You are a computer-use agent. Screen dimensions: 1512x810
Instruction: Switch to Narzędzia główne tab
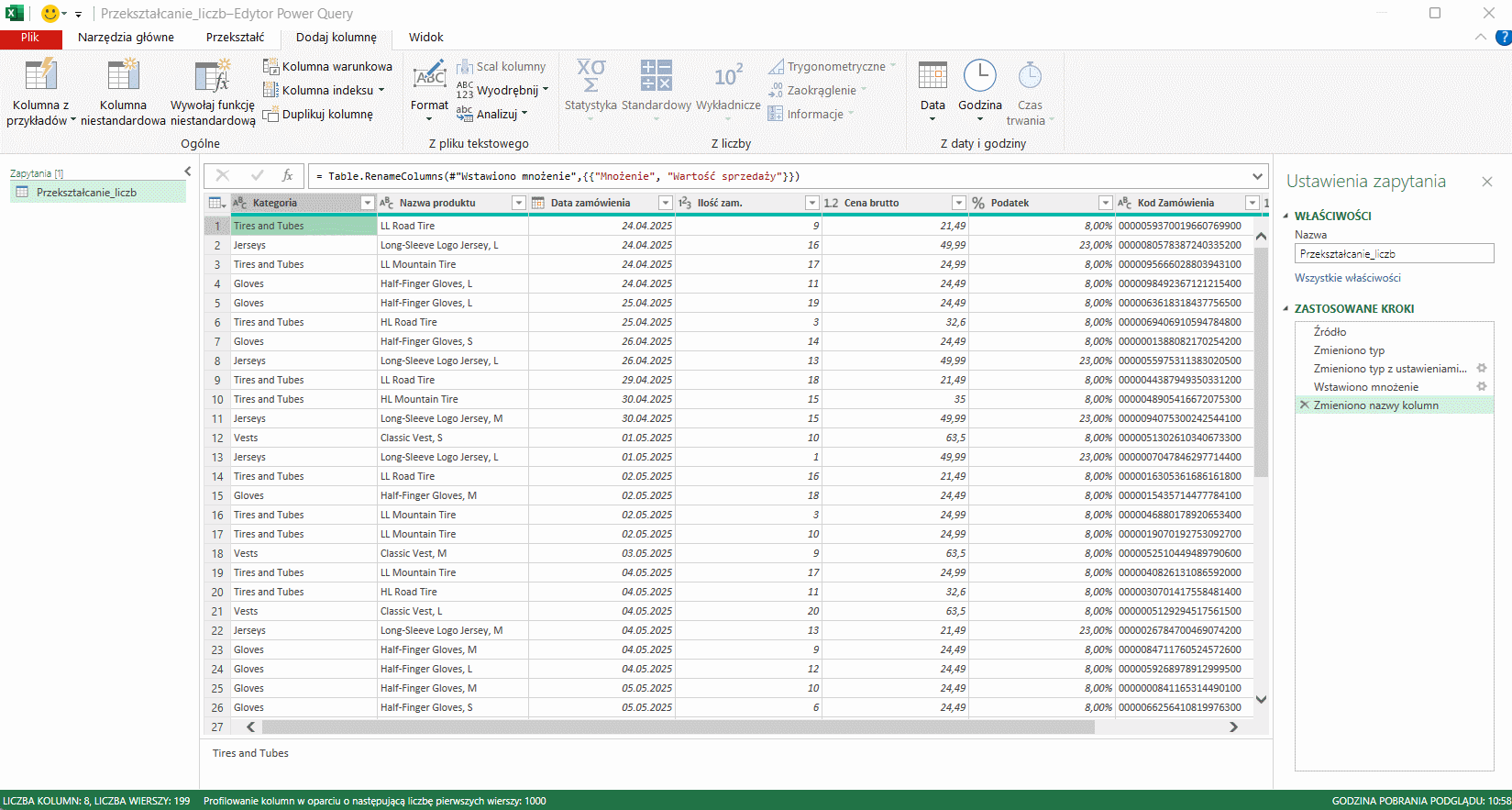click(x=126, y=38)
